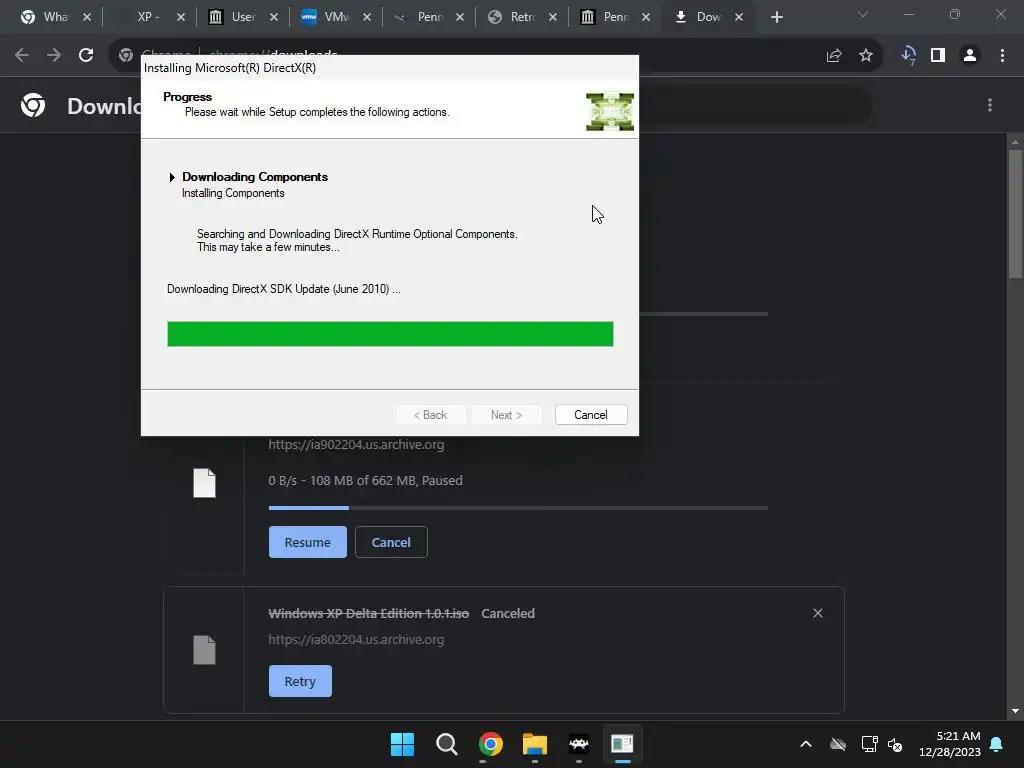Click the arrow beside Downloading Components
The width and height of the screenshot is (1024, 768).
[x=172, y=177]
